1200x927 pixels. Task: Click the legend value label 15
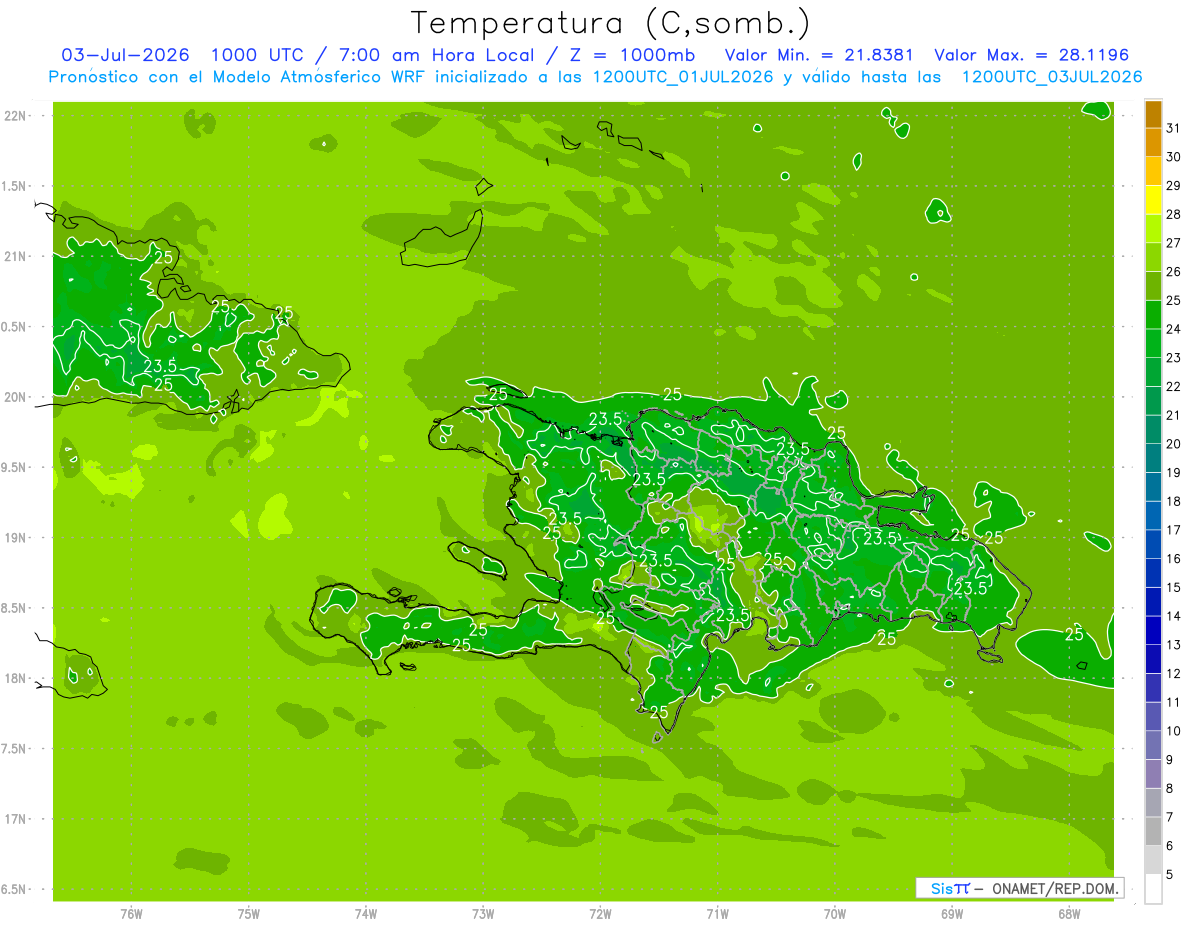[x=1173, y=587]
